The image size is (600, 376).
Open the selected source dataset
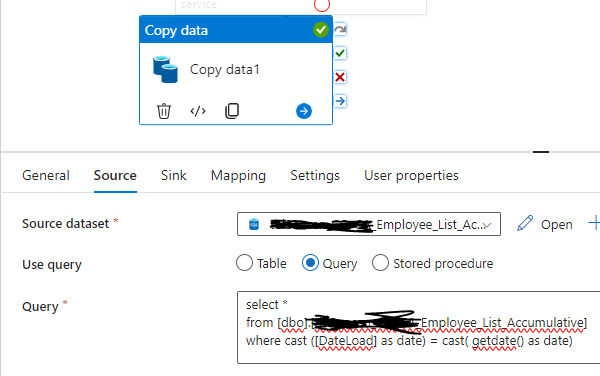pyautogui.click(x=556, y=225)
